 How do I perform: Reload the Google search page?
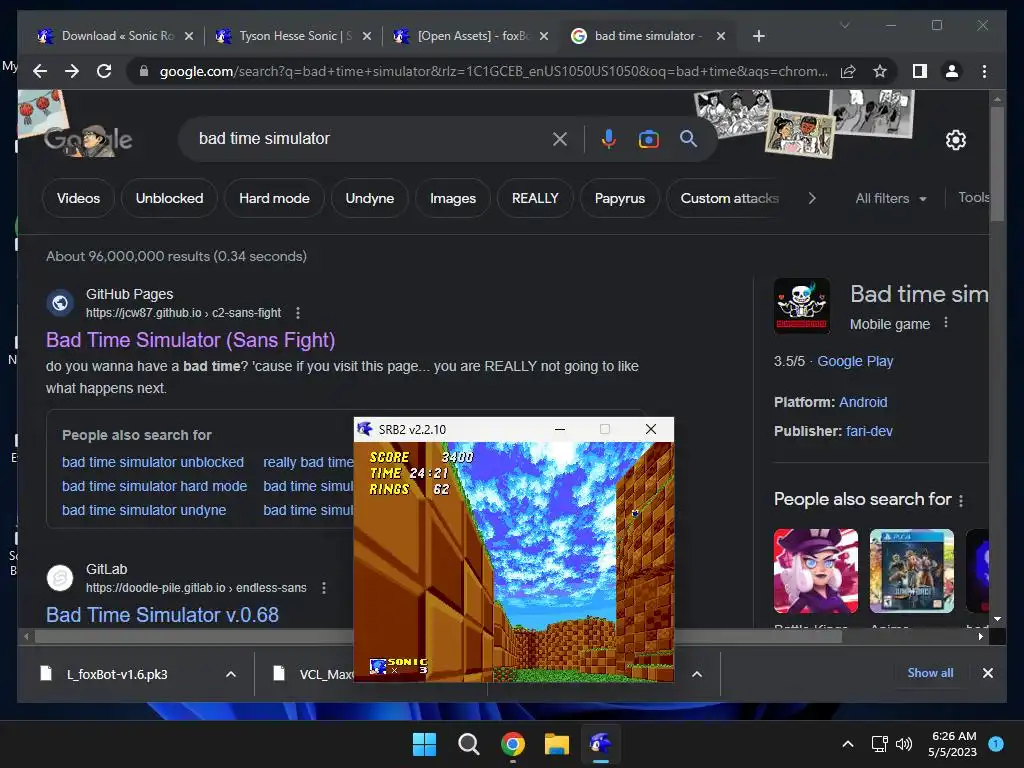point(104,71)
